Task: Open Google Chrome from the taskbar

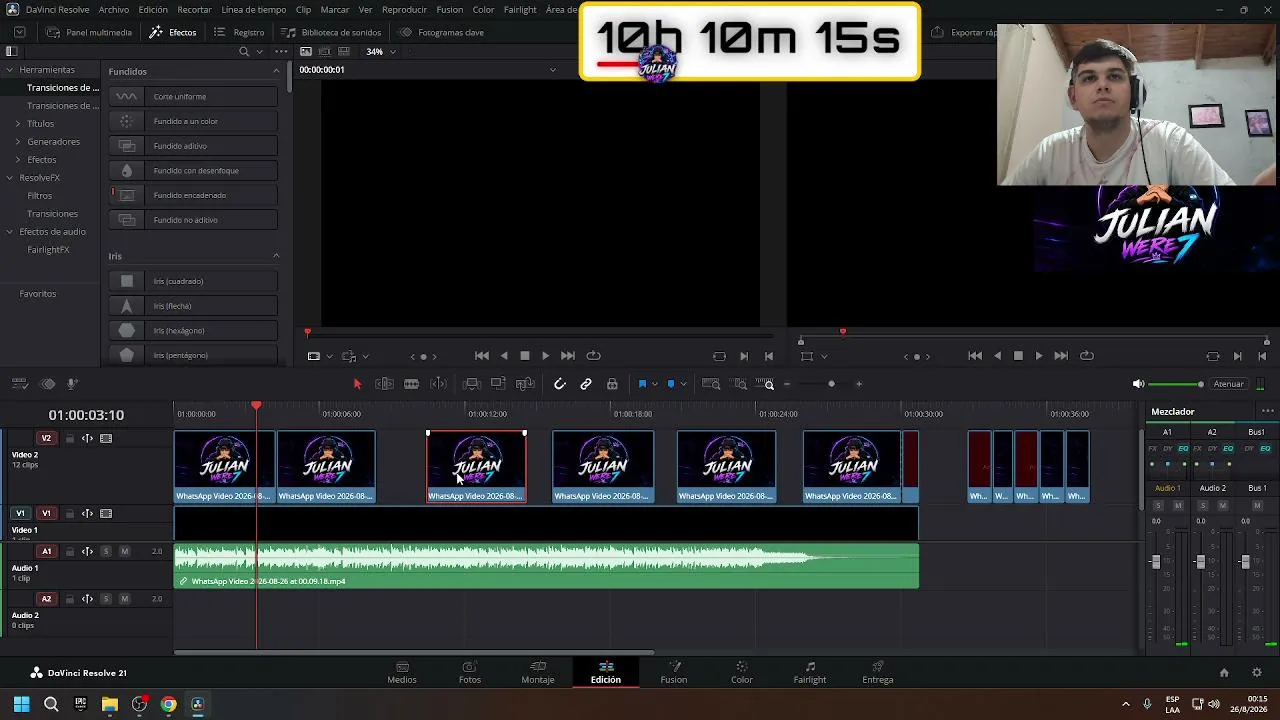Action: [x=168, y=704]
